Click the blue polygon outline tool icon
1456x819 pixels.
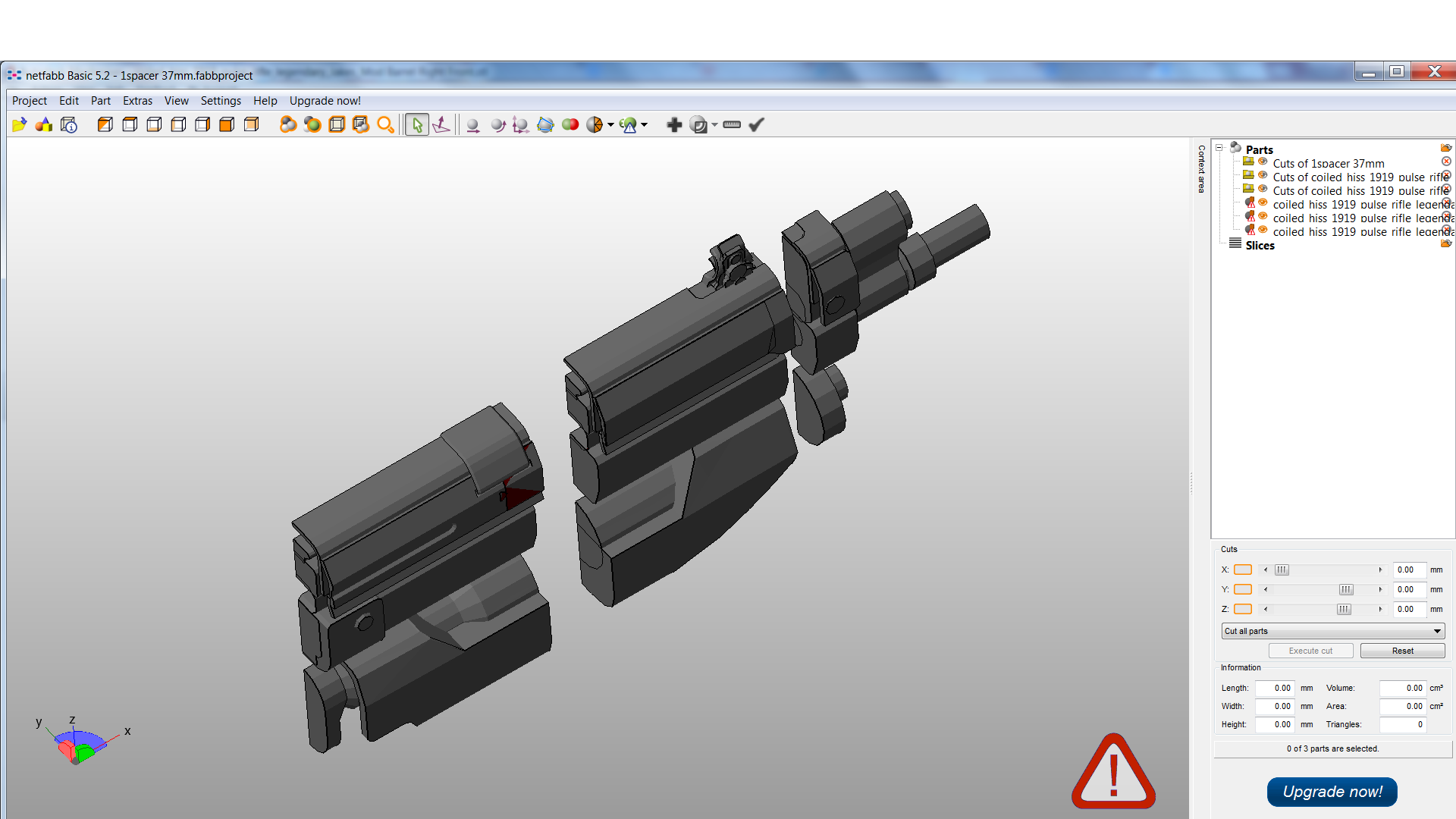[545, 125]
